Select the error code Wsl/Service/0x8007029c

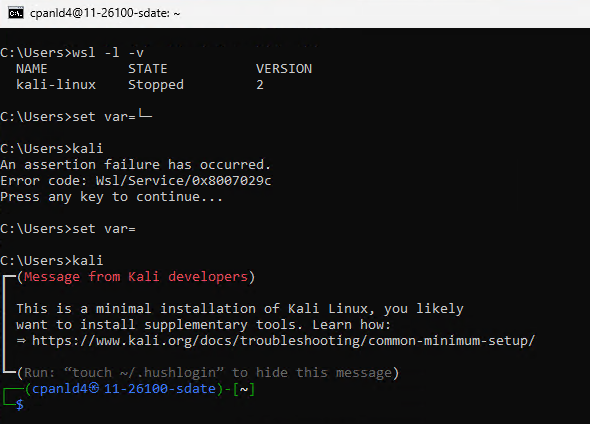click(183, 181)
